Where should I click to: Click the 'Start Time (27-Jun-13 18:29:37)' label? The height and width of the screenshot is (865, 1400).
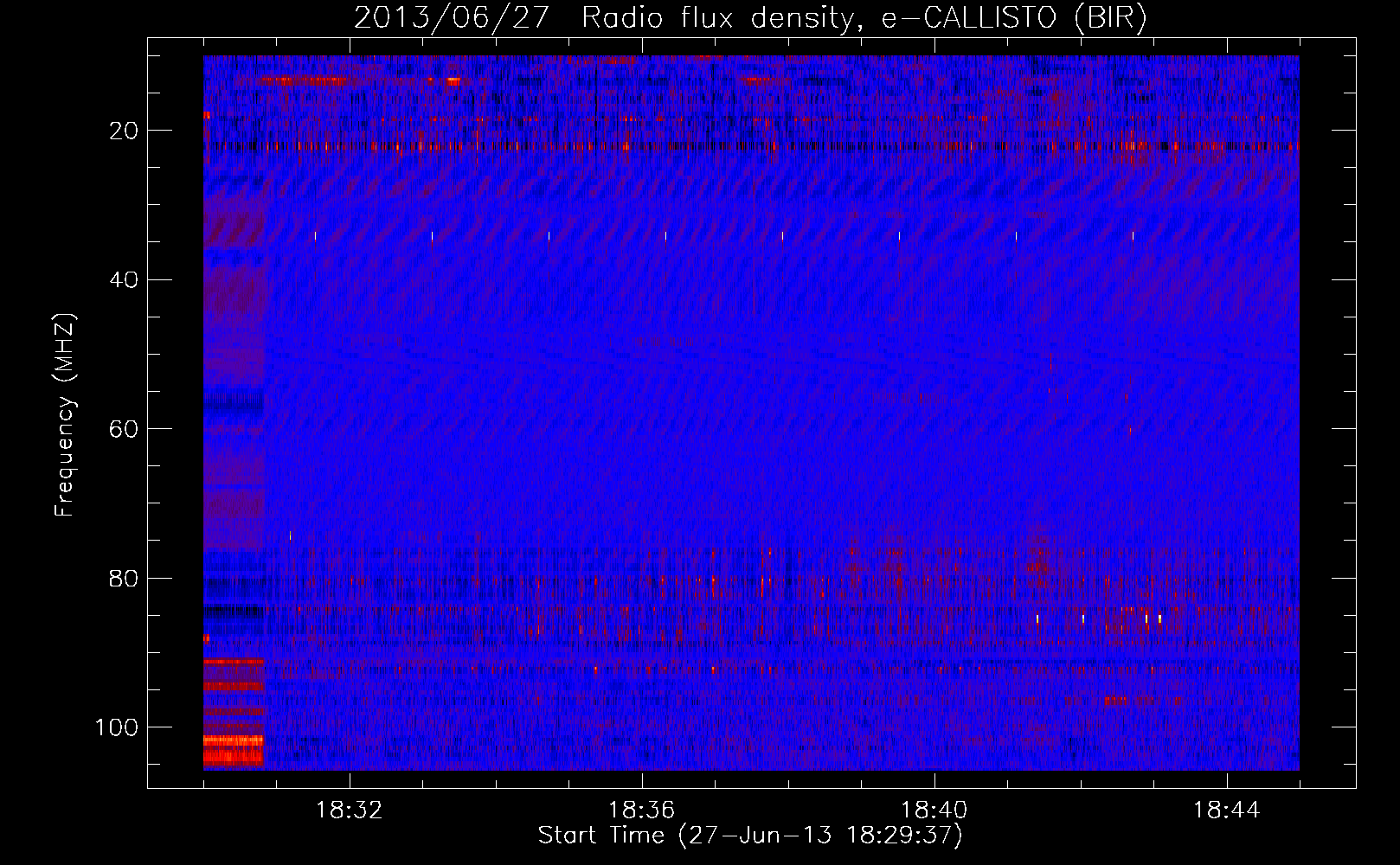click(x=750, y=836)
